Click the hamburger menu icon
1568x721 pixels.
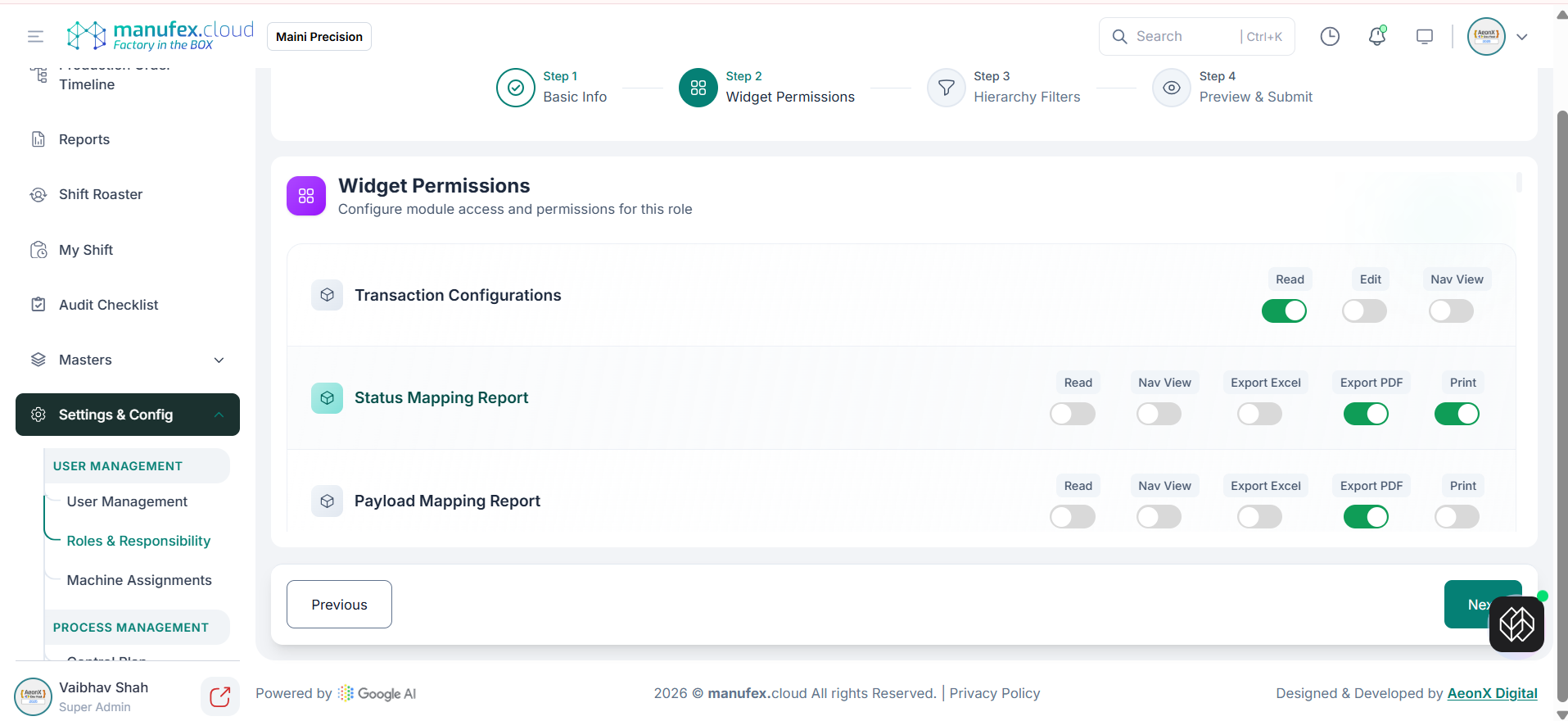tap(35, 36)
